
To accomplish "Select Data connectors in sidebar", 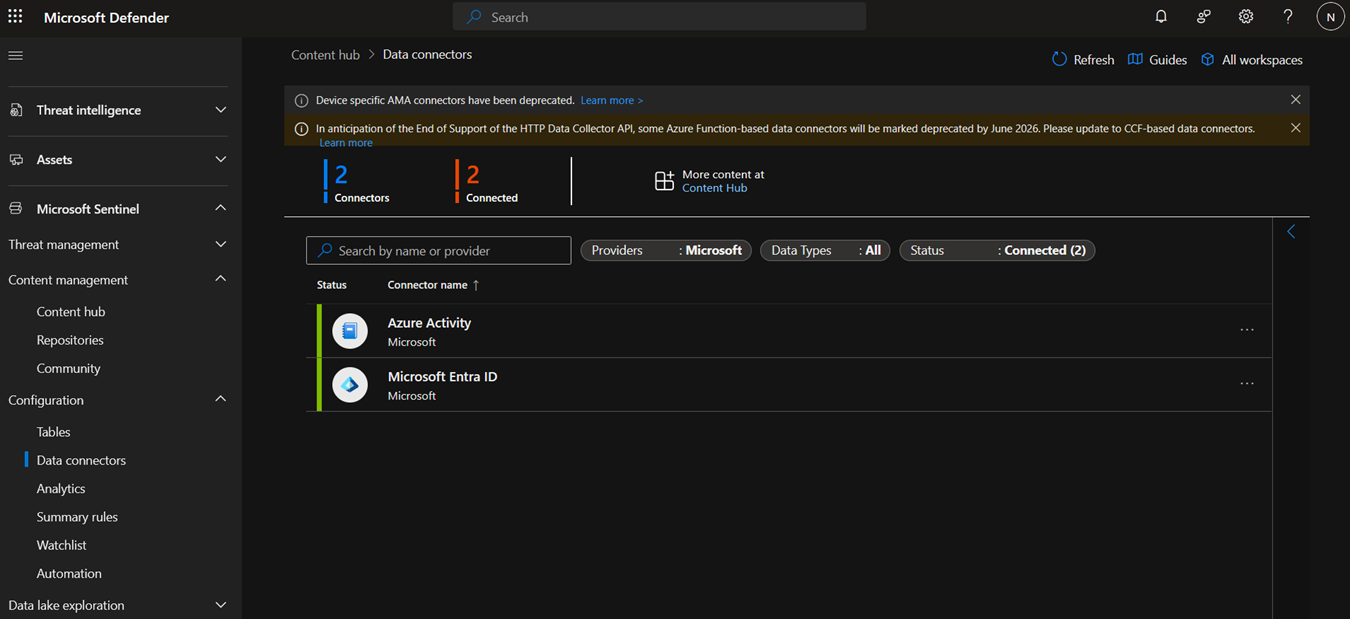I will 81,460.
